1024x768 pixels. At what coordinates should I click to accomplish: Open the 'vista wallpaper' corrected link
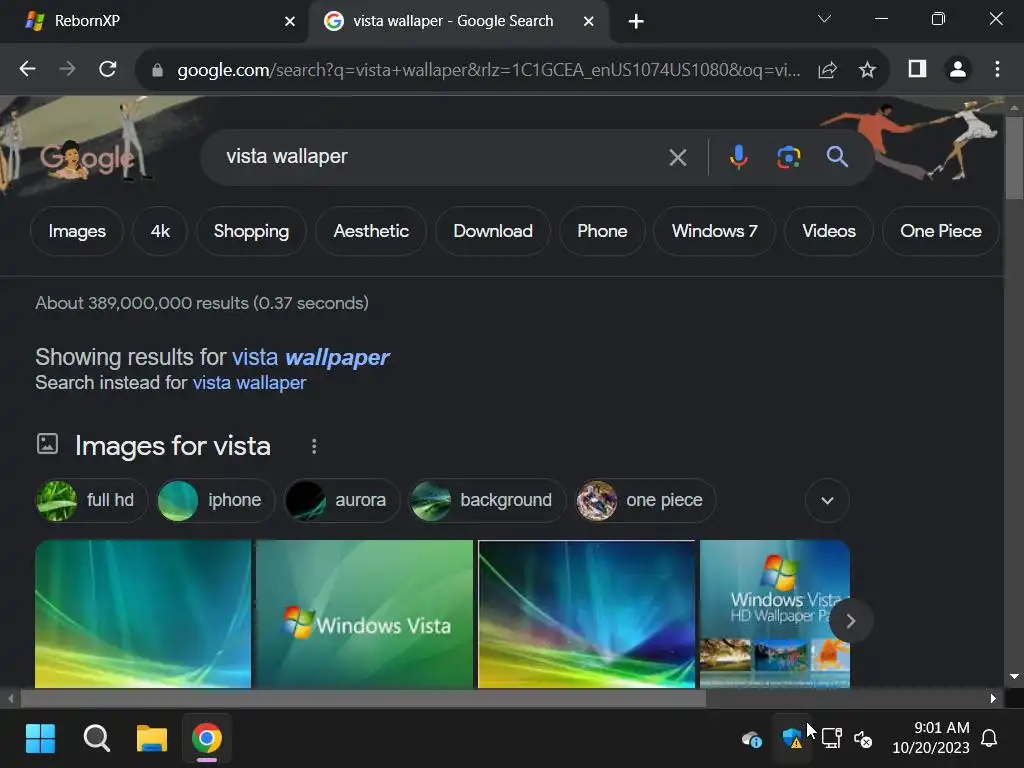click(311, 357)
